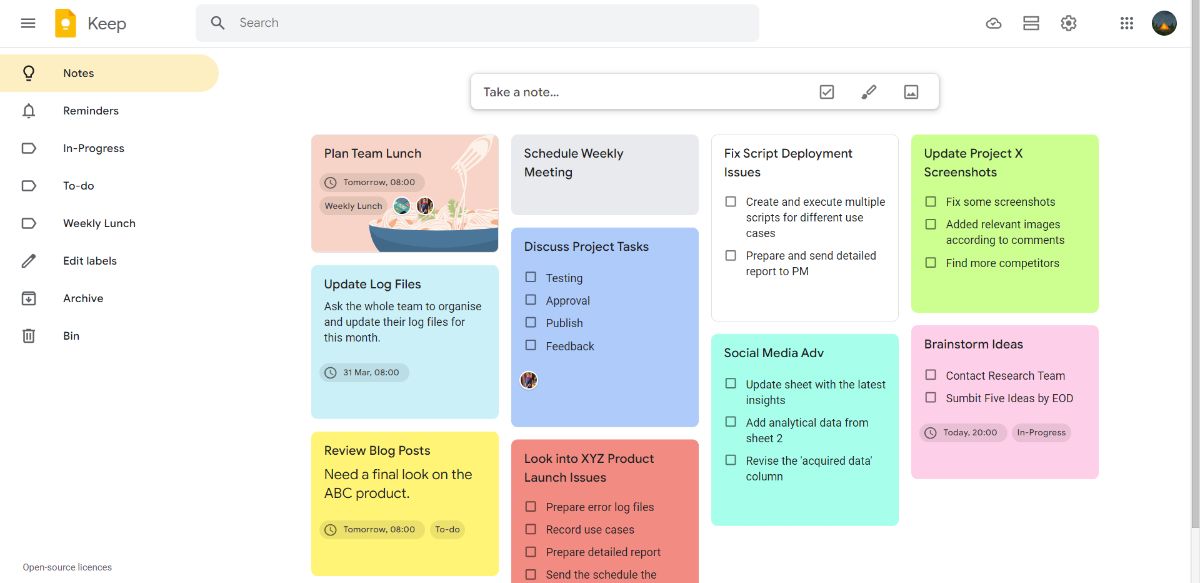
Task: Click the search magnifier icon
Action: point(217,22)
